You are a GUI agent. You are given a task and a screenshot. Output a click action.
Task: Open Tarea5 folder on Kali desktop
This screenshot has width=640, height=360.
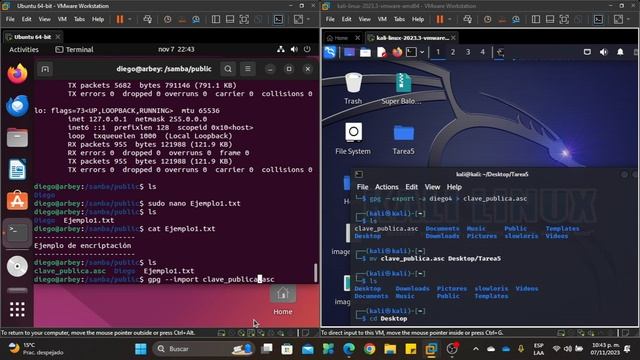pos(403,139)
